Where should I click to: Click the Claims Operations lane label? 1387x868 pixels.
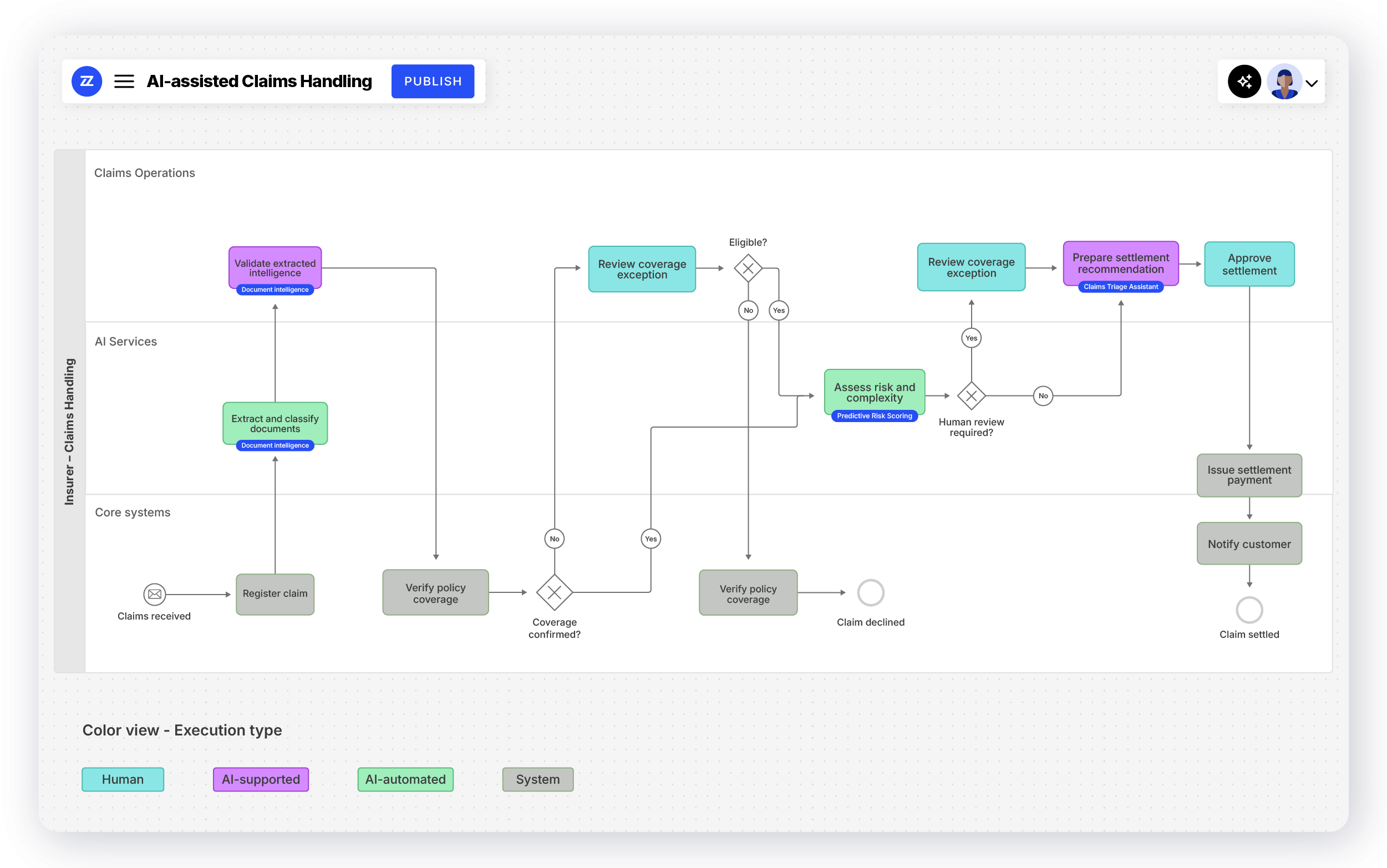pos(145,173)
